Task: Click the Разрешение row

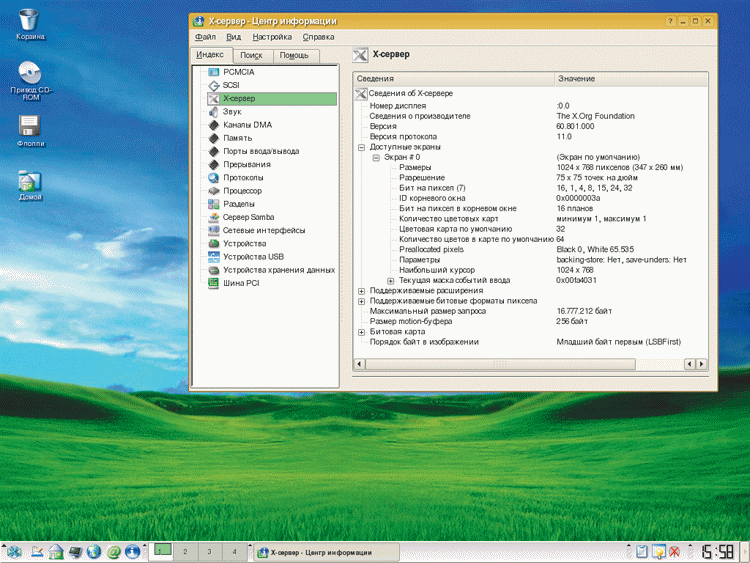Action: (x=531, y=178)
